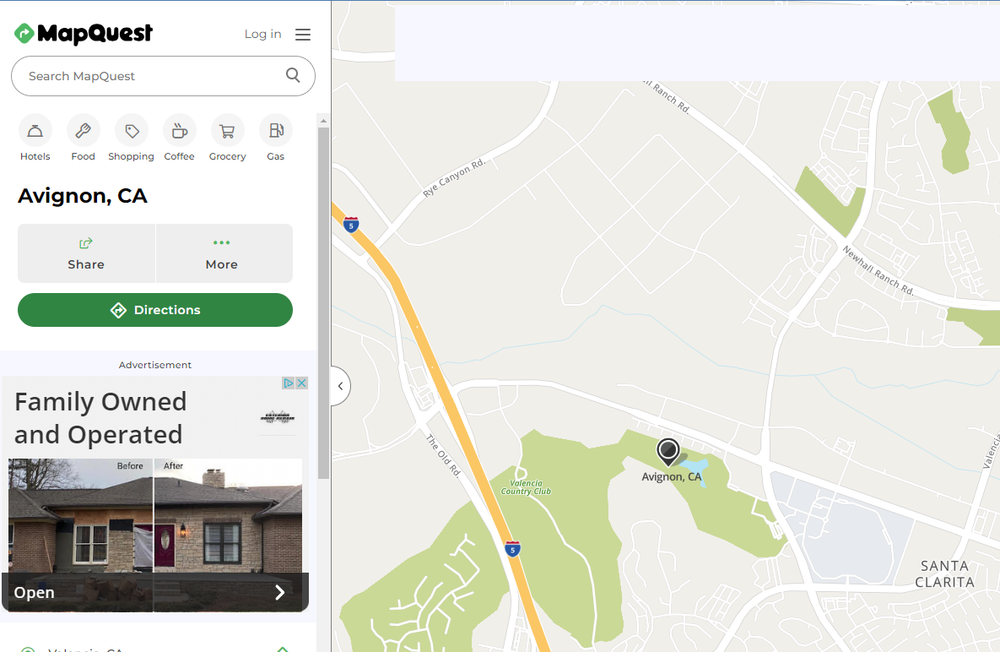This screenshot has width=1000, height=652.
Task: Open the hamburger menu
Action: tap(303, 34)
